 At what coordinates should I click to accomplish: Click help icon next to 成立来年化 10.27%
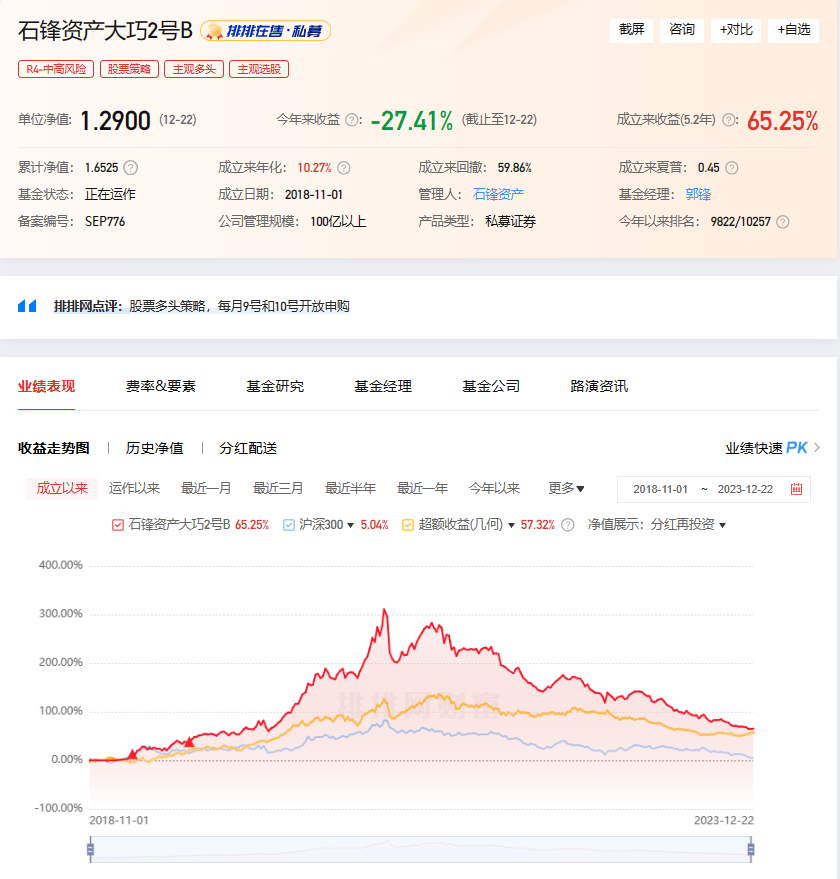344,168
